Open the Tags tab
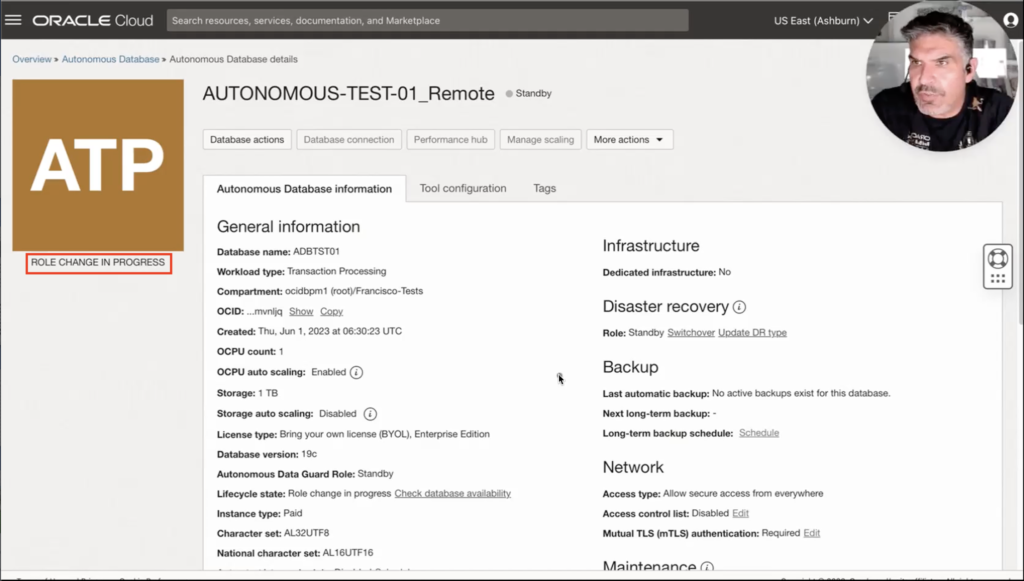The width and height of the screenshot is (1024, 581). pyautogui.click(x=544, y=188)
